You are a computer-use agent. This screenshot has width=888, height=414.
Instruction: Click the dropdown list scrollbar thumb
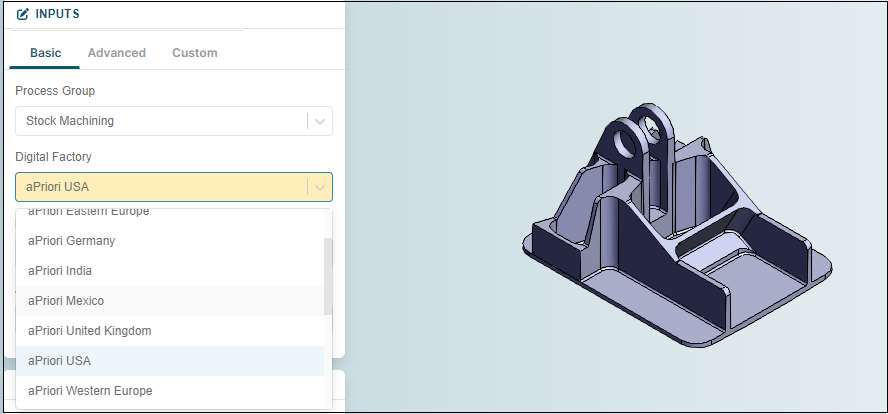pos(328,276)
